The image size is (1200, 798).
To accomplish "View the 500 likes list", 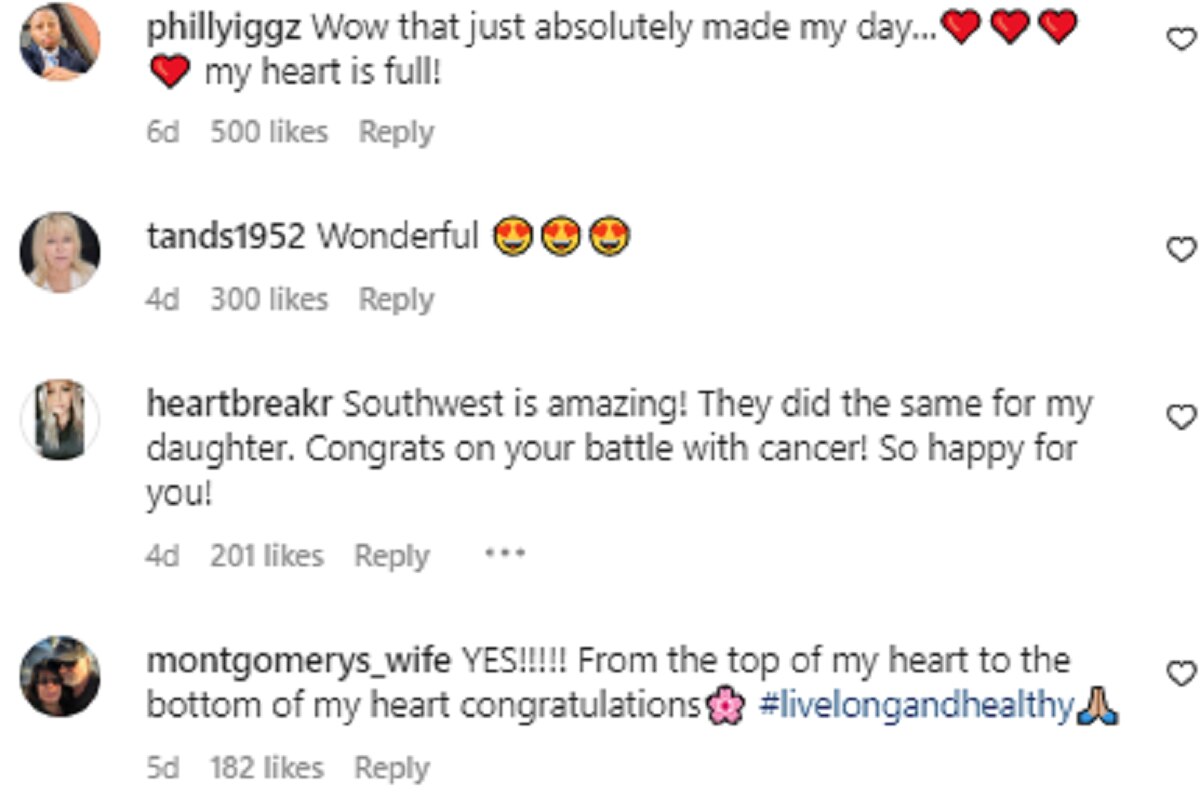I will click(268, 132).
